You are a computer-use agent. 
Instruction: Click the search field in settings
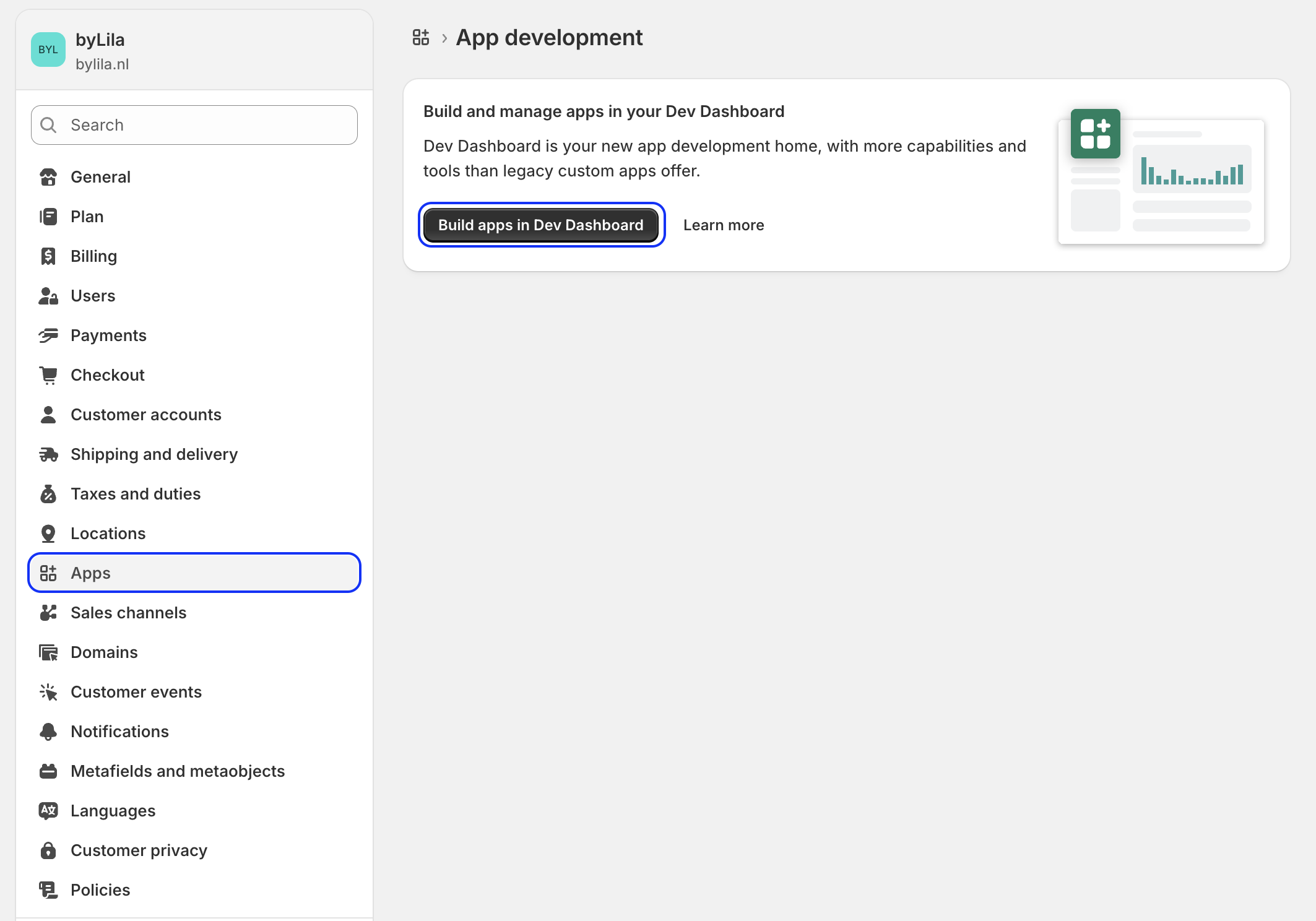coord(193,124)
